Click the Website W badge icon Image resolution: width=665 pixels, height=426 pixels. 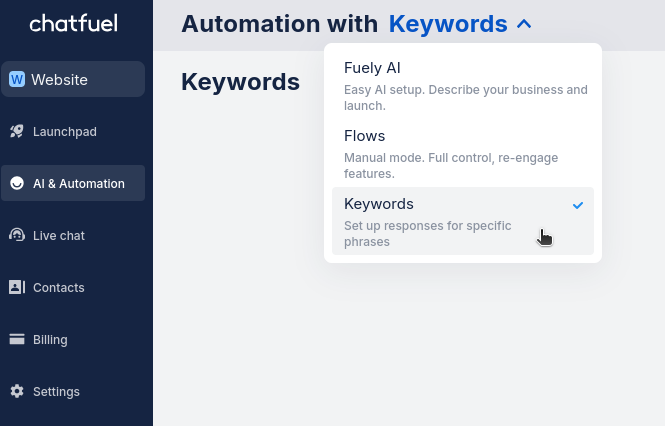(x=17, y=80)
